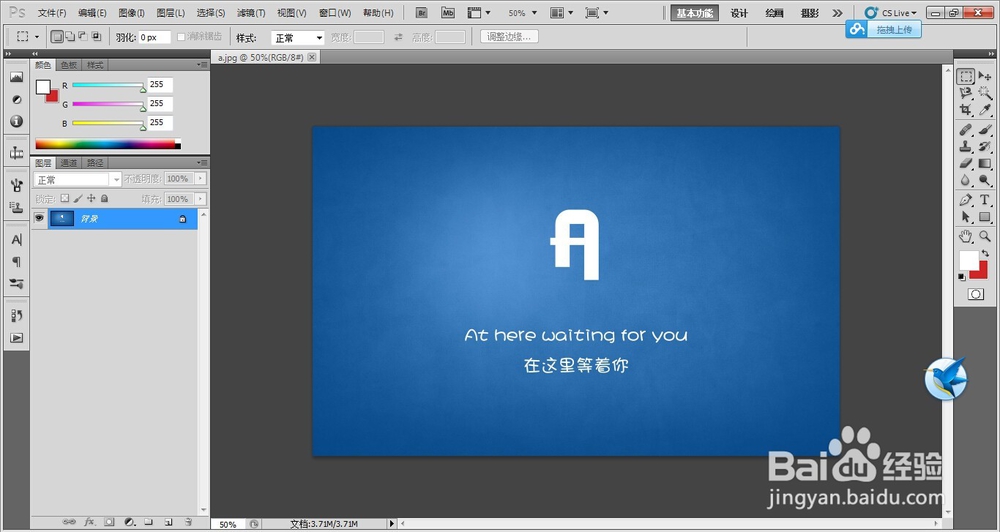Choose Subtract from Selection mode
The image size is (1000, 532).
(83, 37)
